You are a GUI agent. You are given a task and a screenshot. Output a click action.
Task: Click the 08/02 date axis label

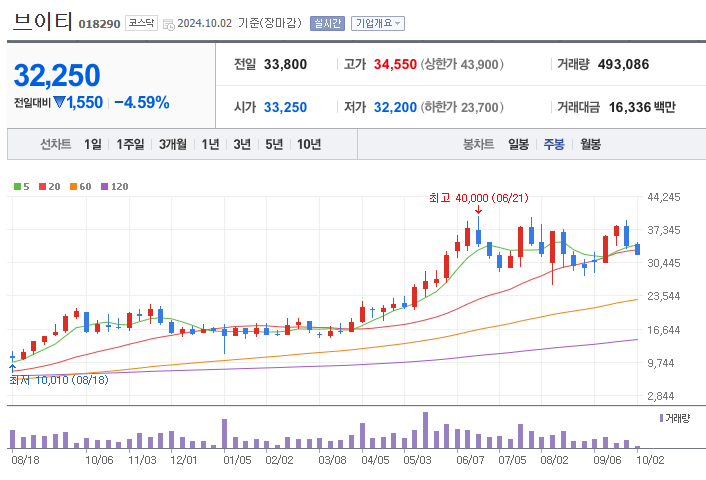(554, 460)
